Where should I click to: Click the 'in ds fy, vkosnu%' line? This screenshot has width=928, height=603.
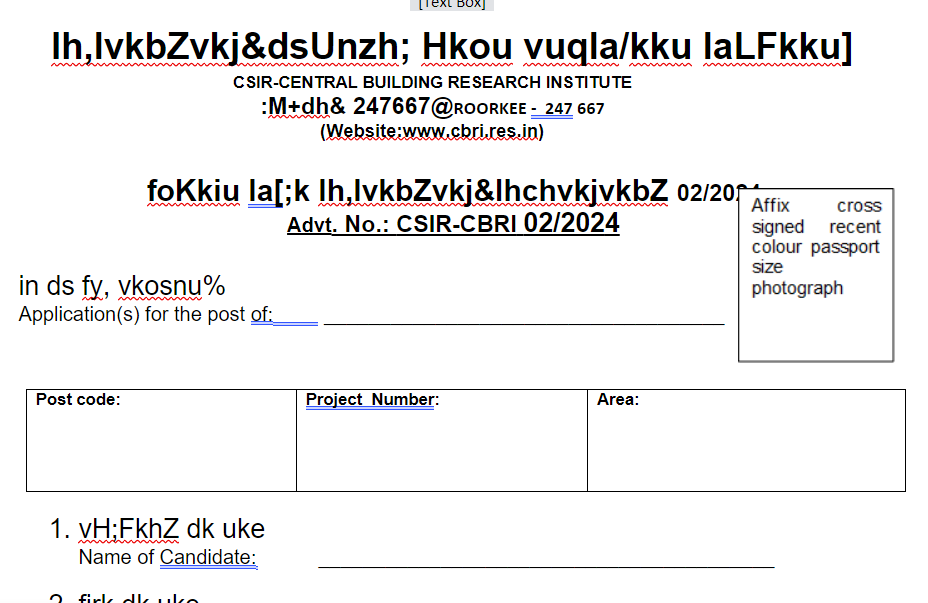point(122,286)
